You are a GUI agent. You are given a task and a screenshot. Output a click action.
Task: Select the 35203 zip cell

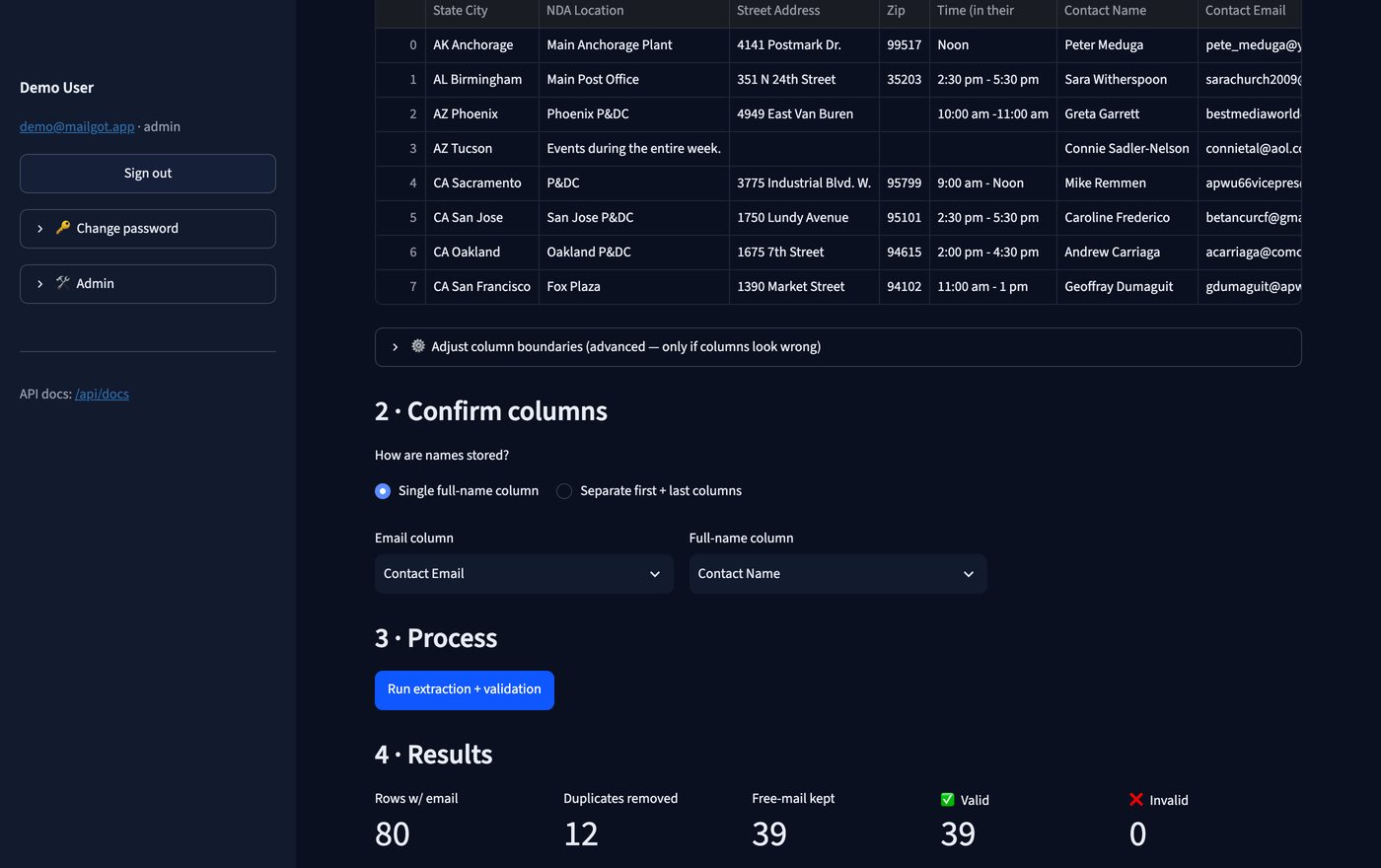pyautogui.click(x=905, y=80)
